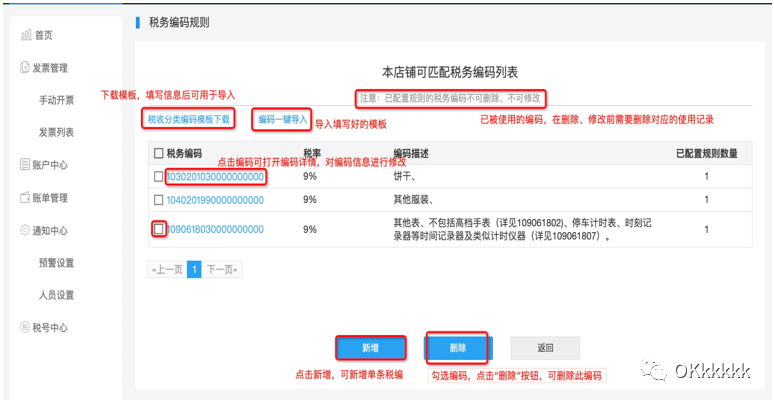Viewport: 774px width, 402px height.
Task: Open 账户中心 section
Action: tap(50, 165)
